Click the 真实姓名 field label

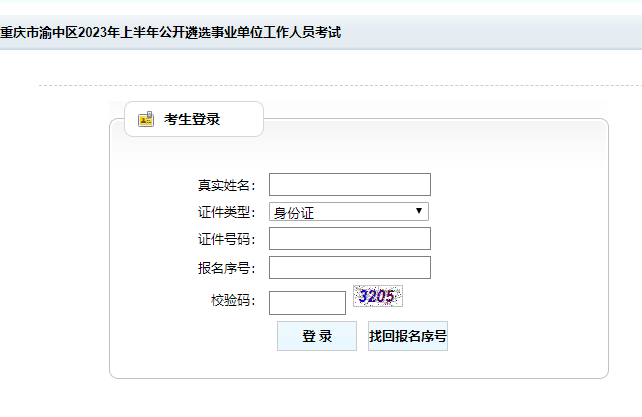click(226, 186)
